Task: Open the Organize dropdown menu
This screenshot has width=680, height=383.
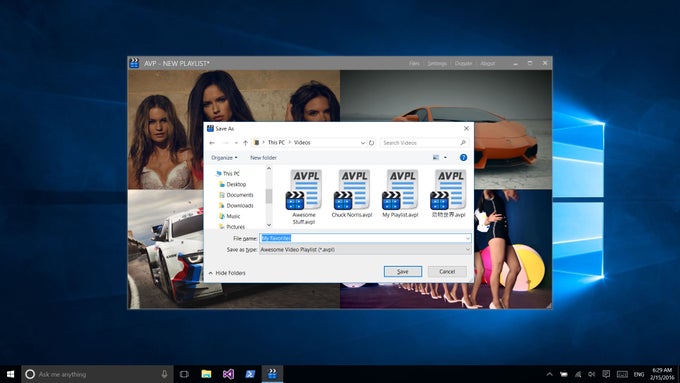Action: coord(224,157)
